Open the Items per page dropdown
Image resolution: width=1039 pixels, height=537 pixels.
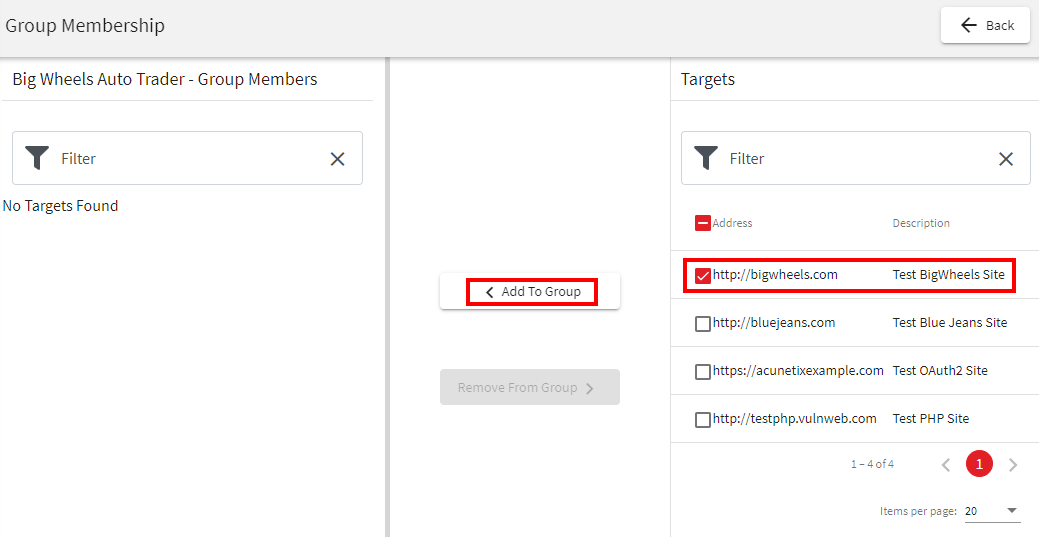992,511
